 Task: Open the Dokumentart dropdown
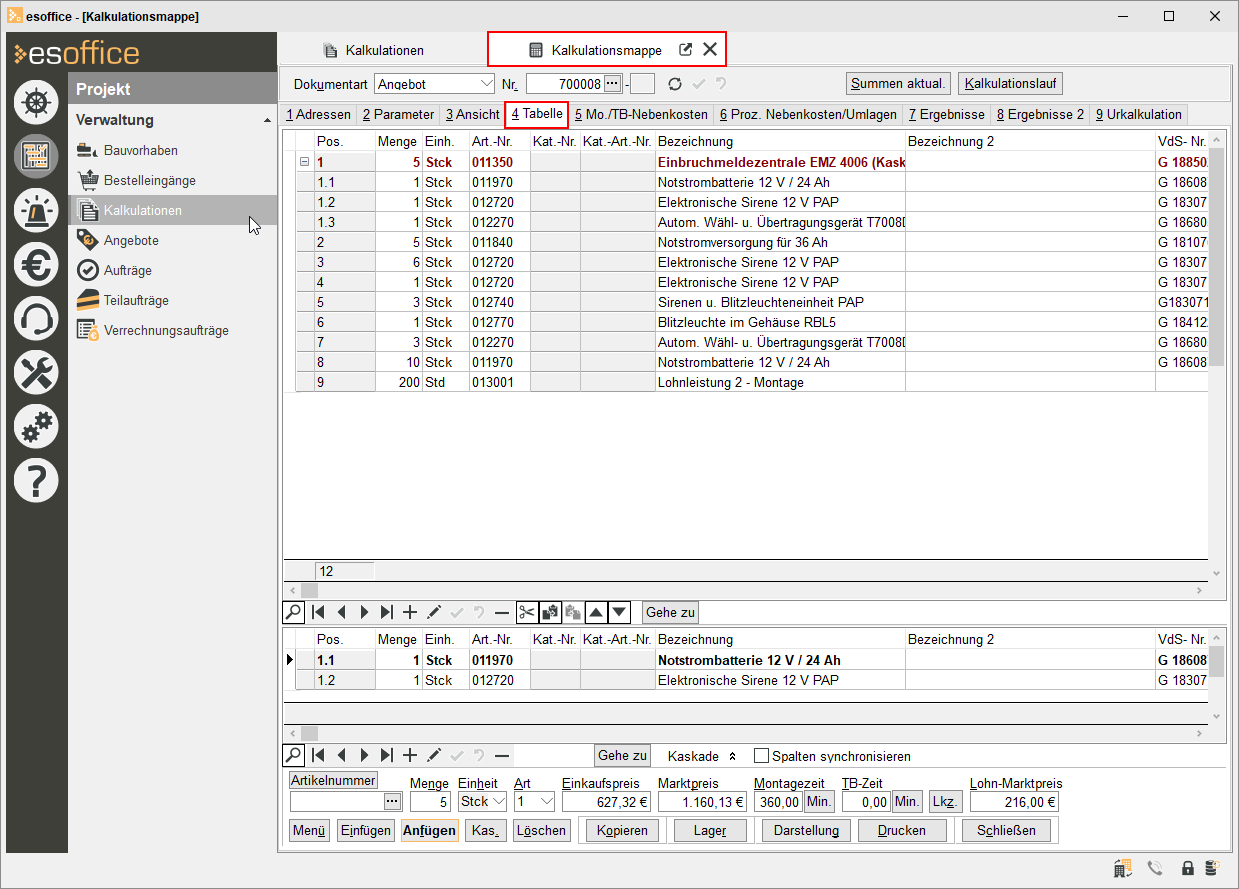(486, 84)
